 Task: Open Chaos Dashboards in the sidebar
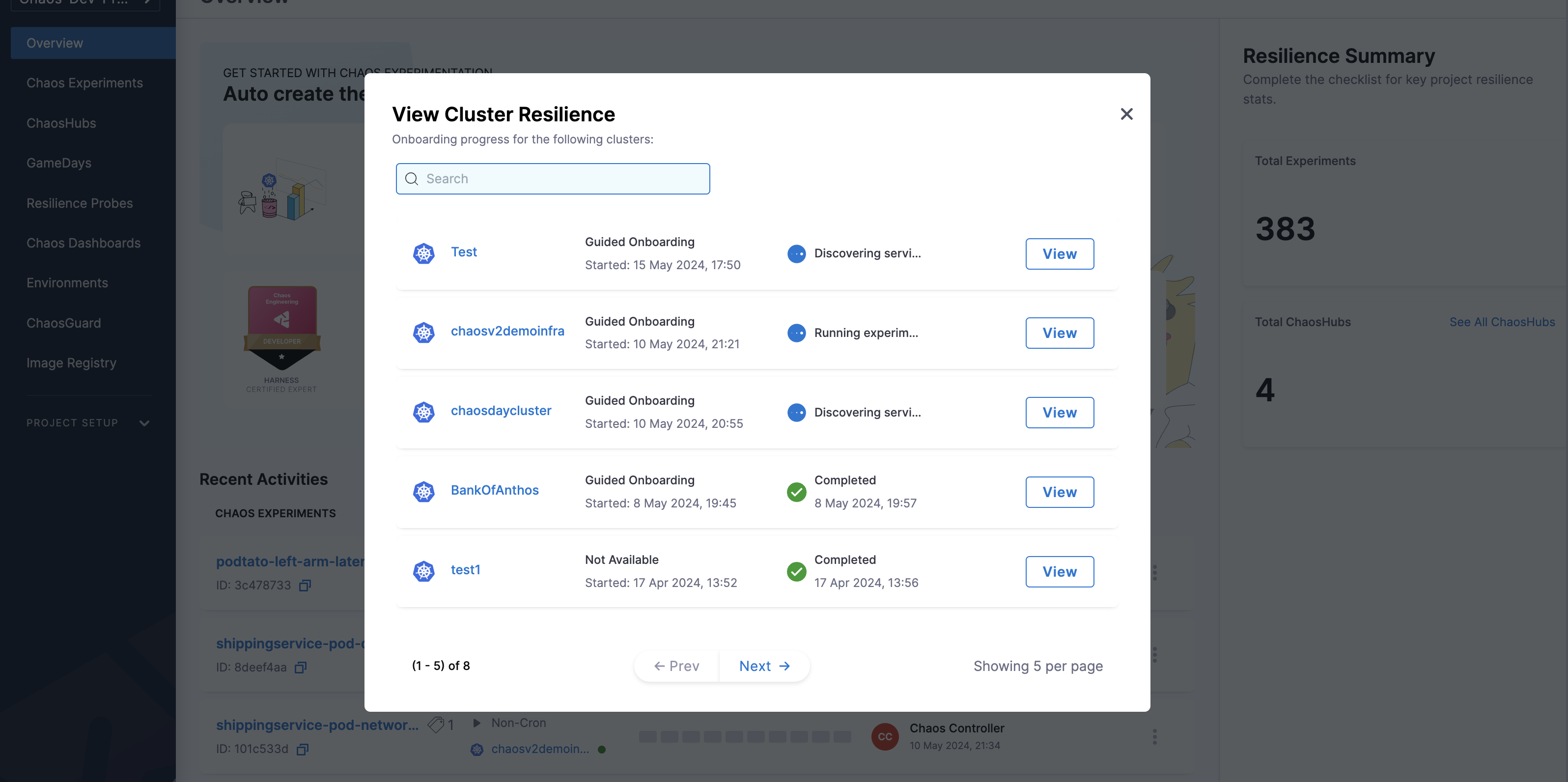click(84, 243)
